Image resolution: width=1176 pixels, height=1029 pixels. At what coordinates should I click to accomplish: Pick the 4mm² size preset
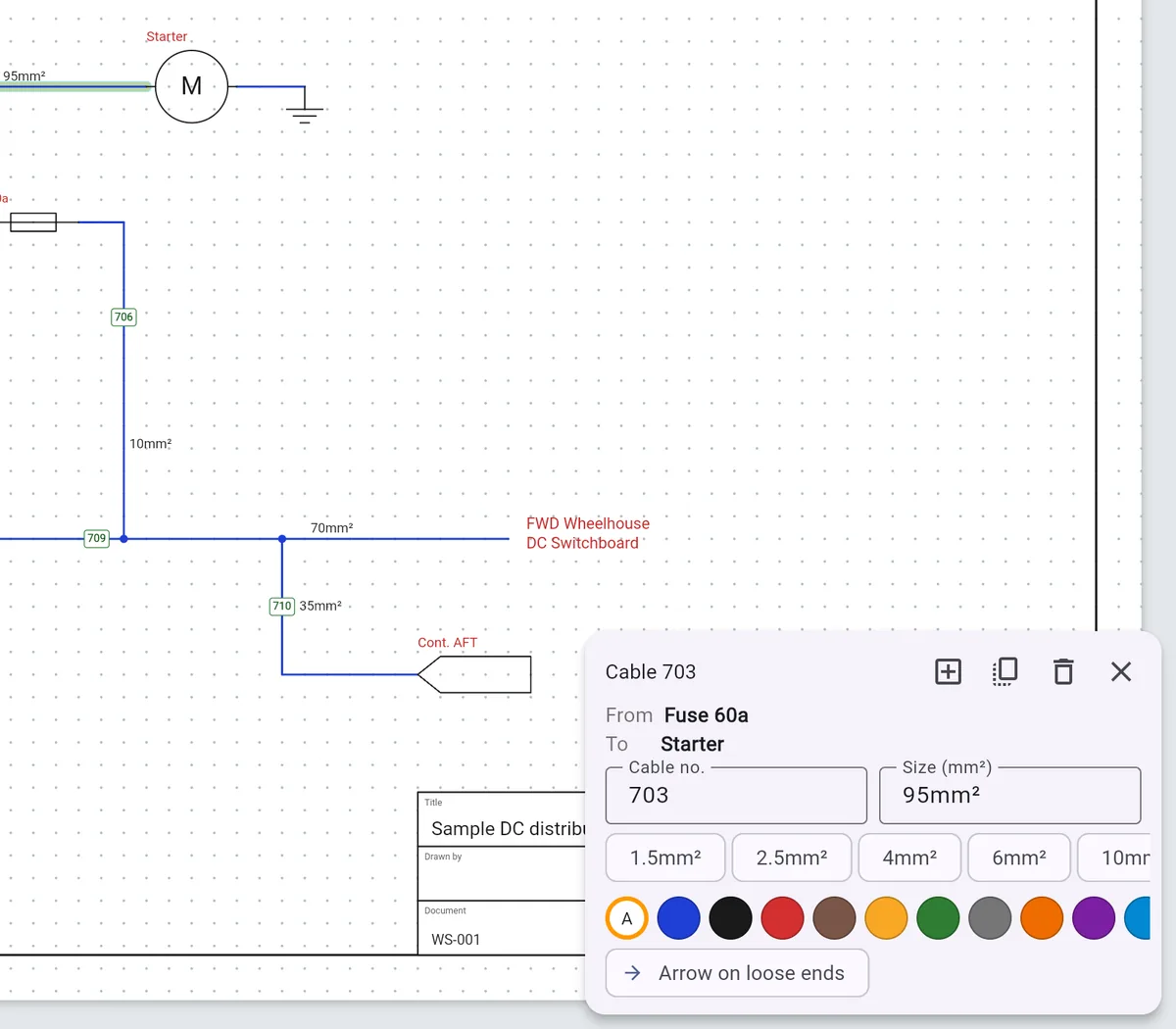909,857
